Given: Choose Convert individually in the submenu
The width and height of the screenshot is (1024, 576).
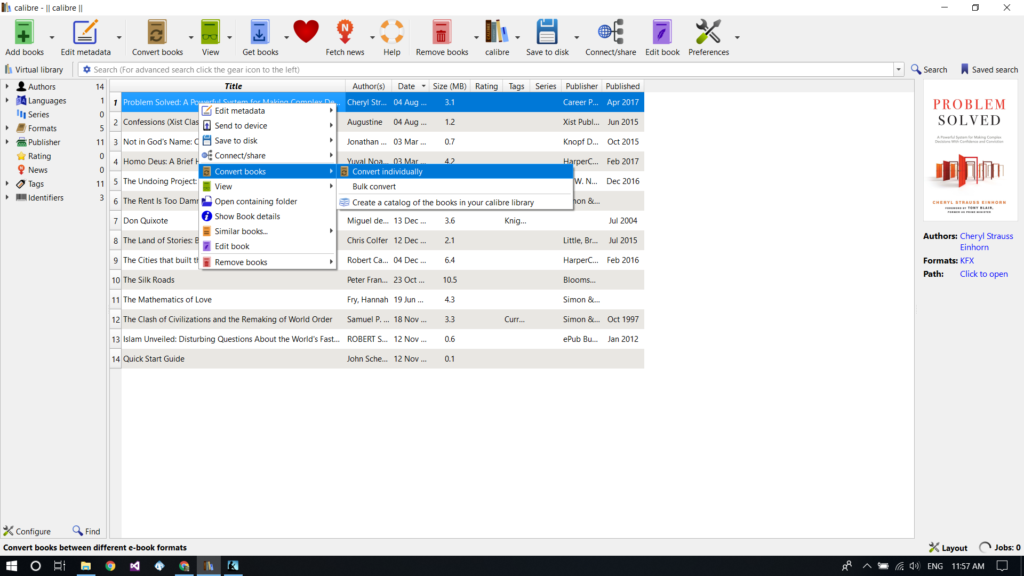Looking at the screenshot, I should pyautogui.click(x=387, y=172).
